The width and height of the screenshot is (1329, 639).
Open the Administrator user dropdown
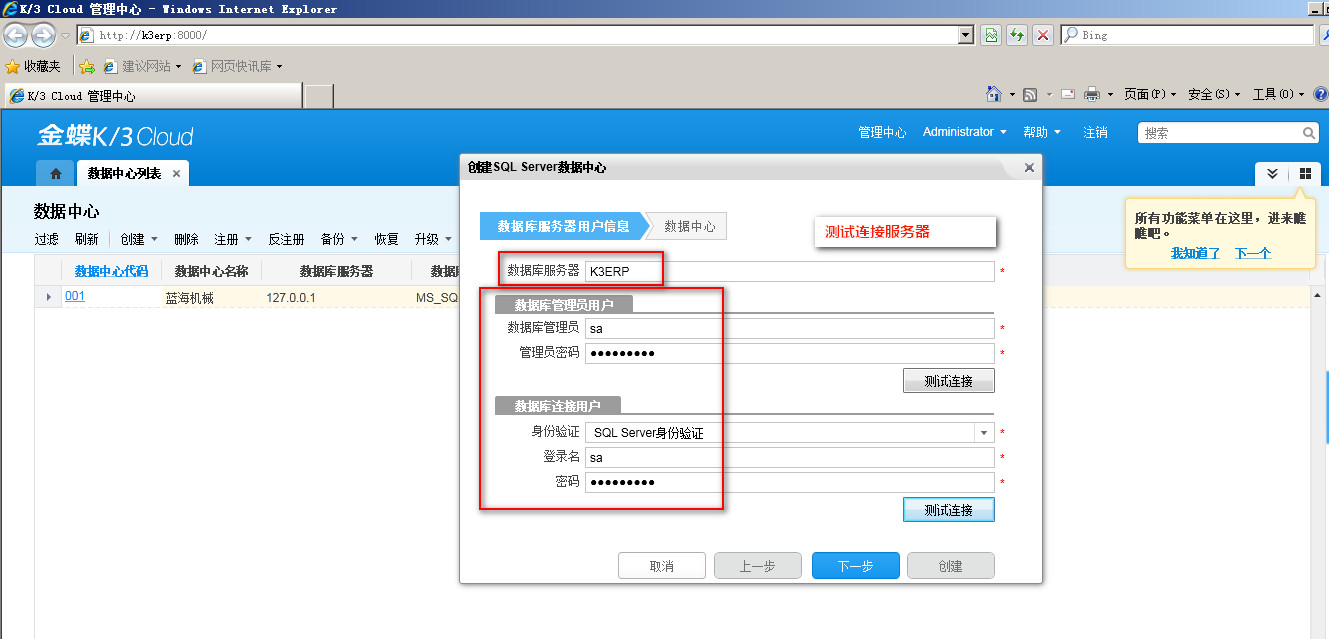click(x=965, y=132)
